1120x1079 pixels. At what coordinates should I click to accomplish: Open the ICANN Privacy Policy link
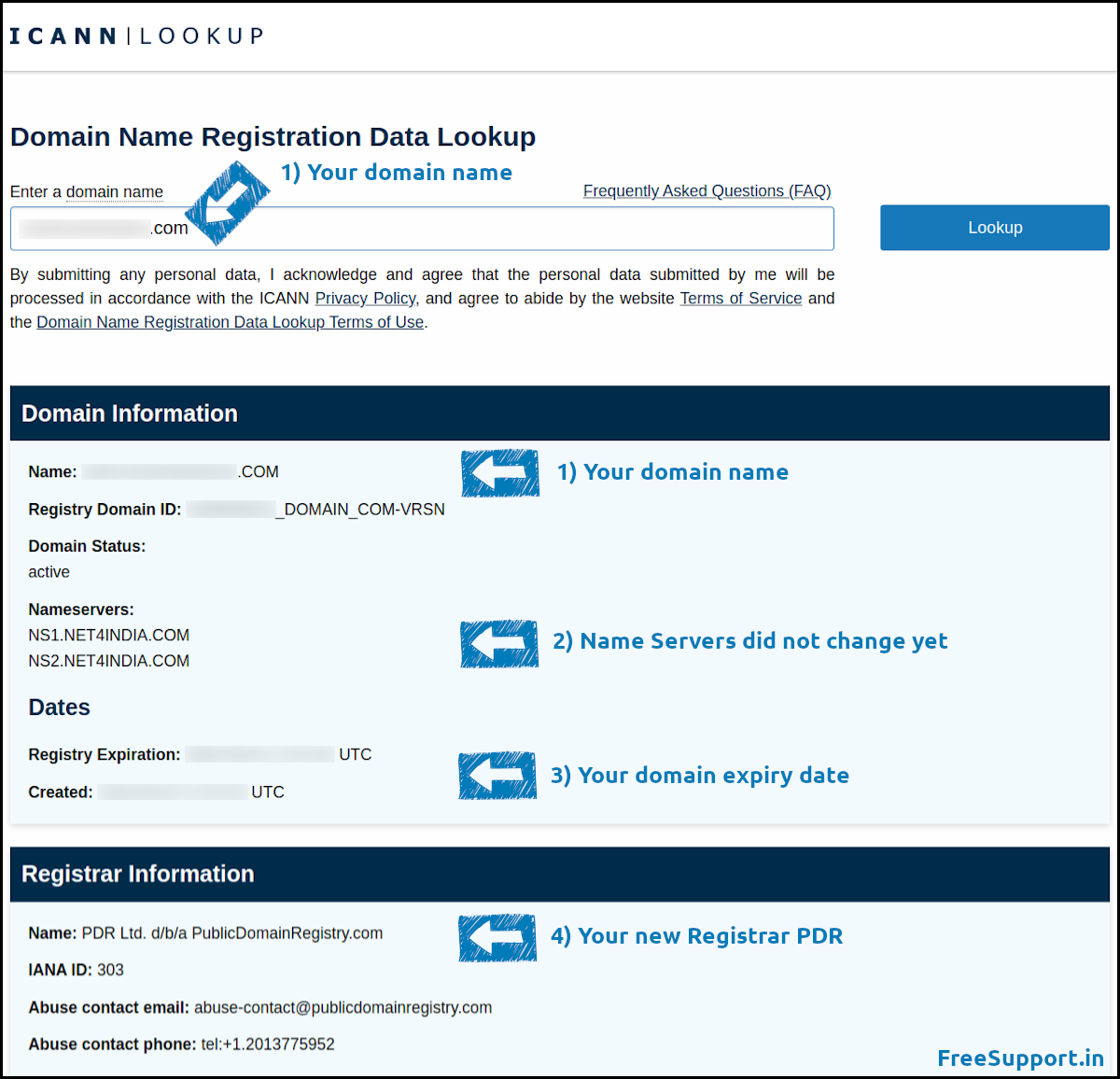(365, 299)
